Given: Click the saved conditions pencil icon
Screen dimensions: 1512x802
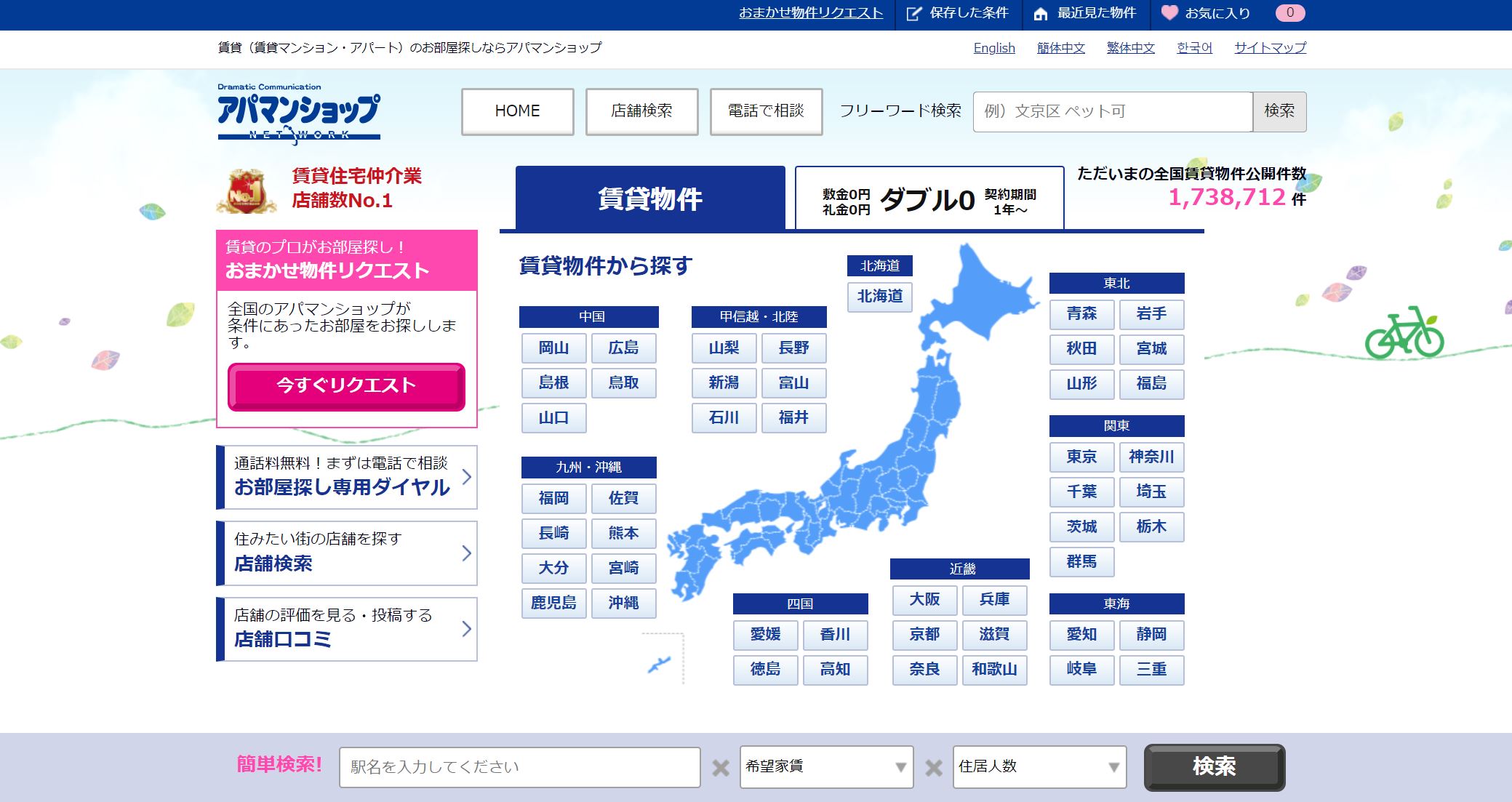Looking at the screenshot, I should pyautogui.click(x=913, y=13).
